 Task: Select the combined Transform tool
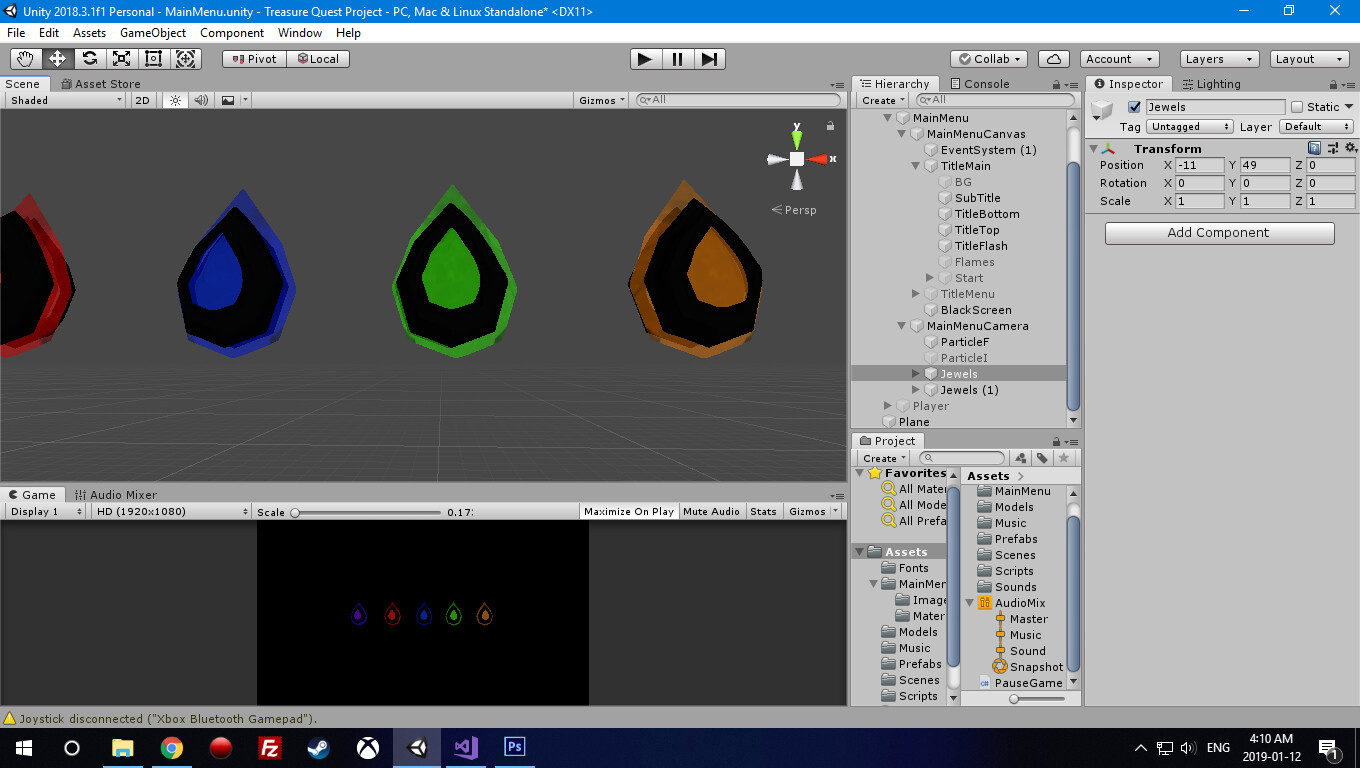(x=186, y=59)
